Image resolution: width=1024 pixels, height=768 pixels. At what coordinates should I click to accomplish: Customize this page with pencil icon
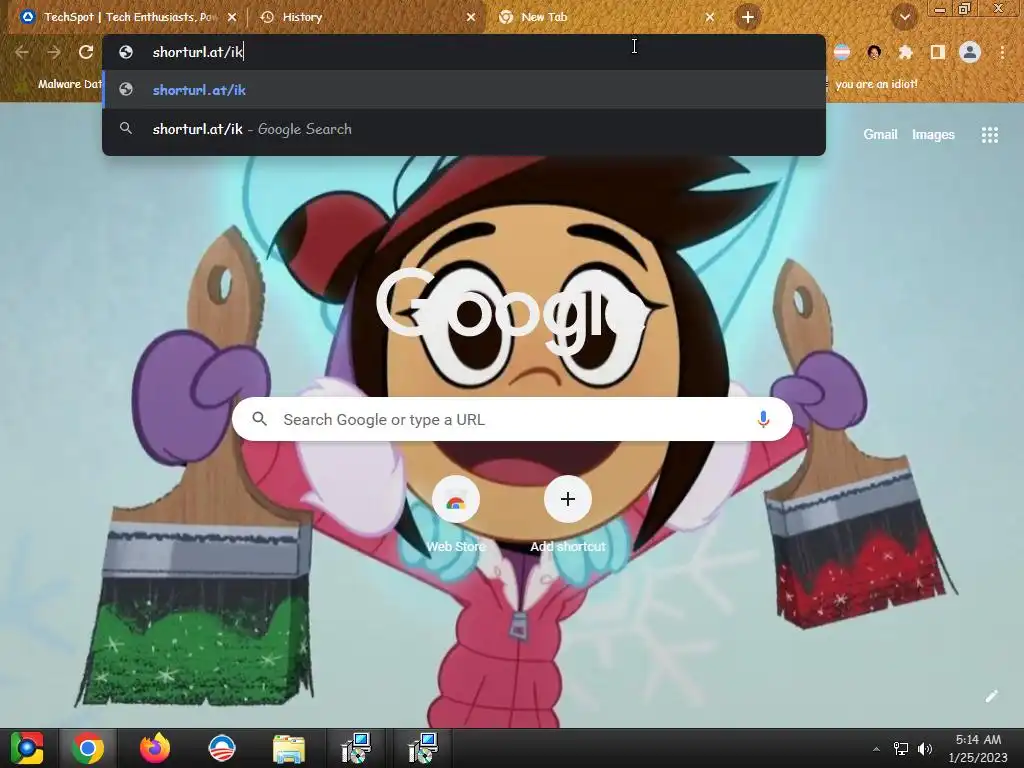[991, 696]
